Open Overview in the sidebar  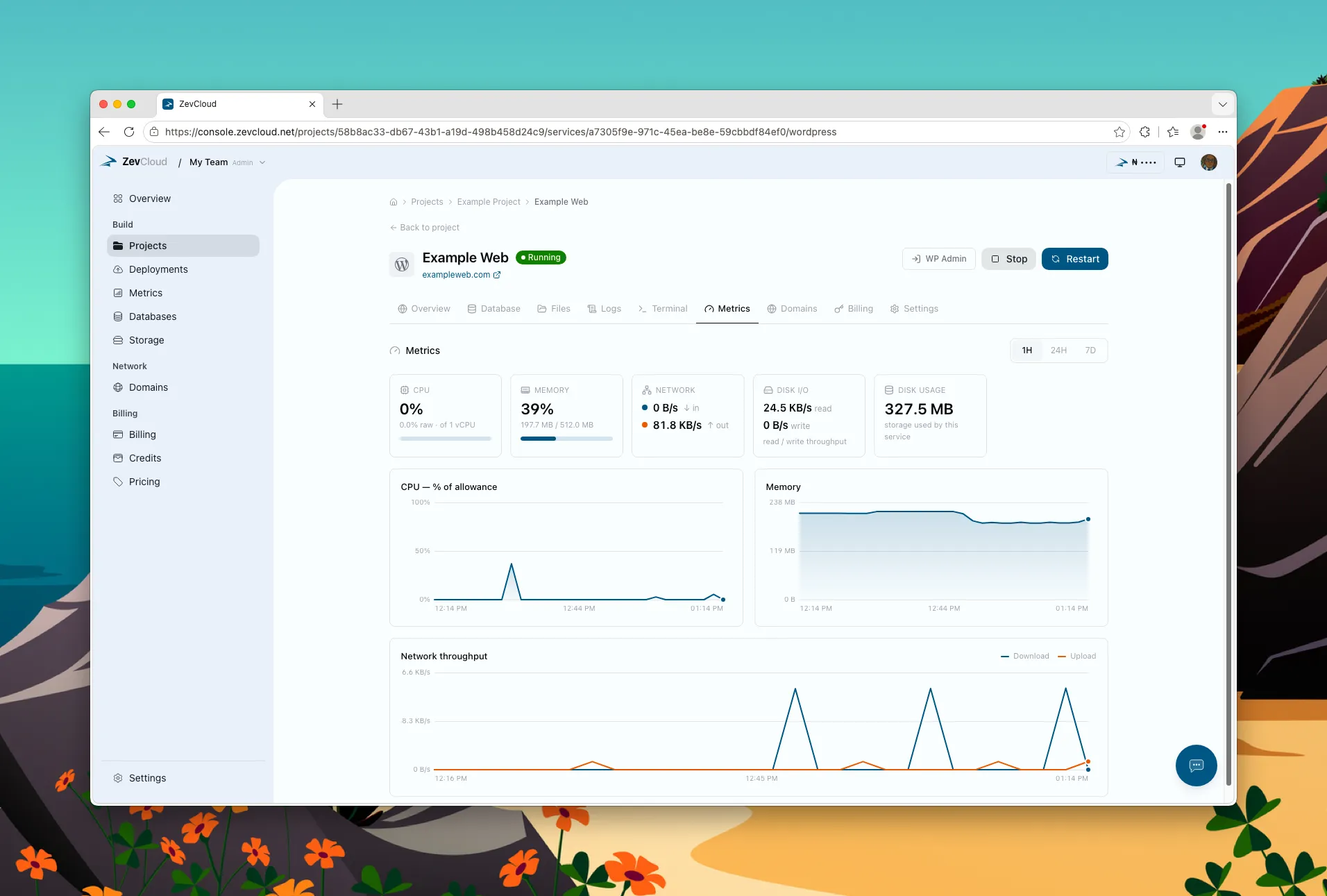[183, 198]
